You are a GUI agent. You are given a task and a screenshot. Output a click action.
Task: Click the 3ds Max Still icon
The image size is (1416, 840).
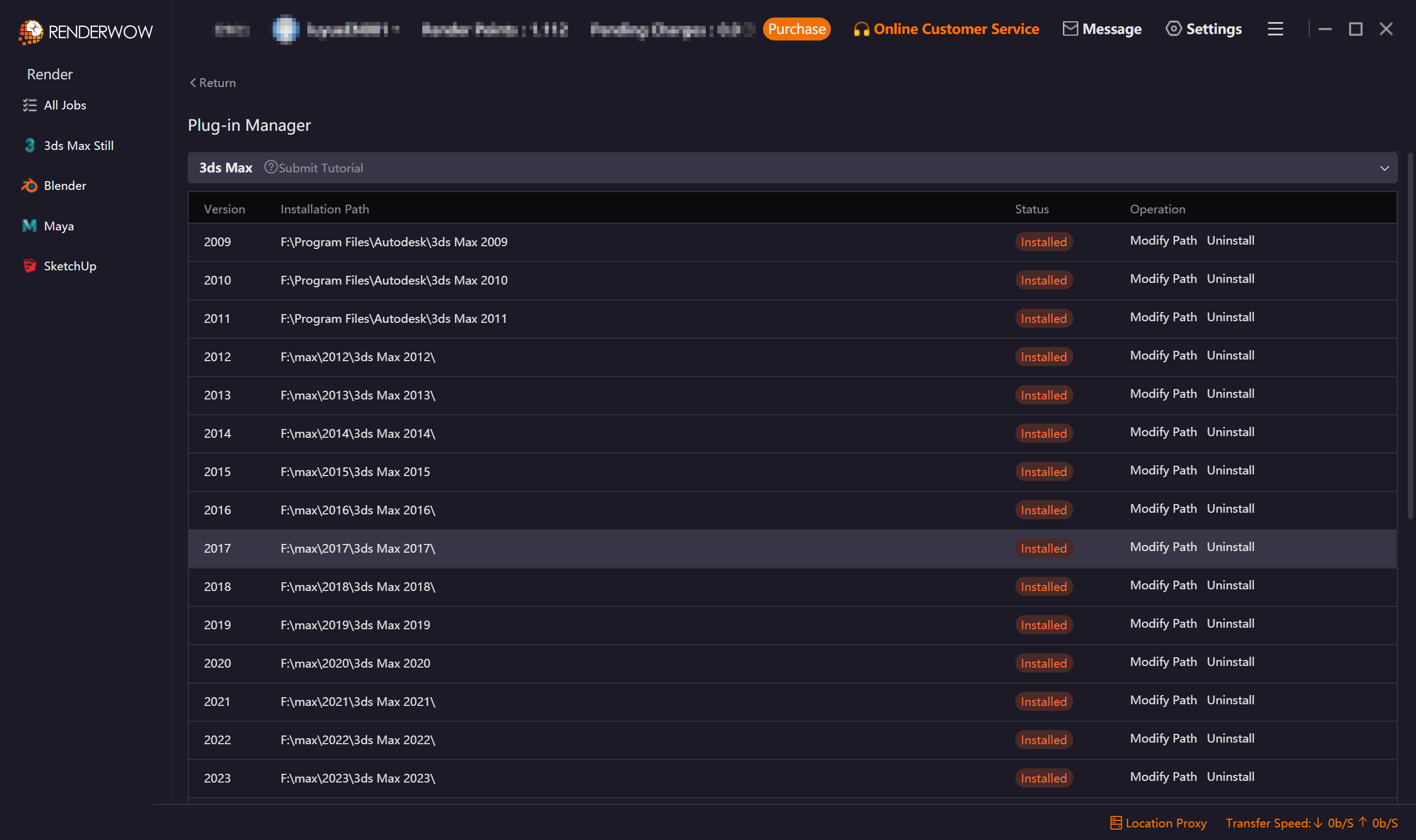[x=30, y=146]
